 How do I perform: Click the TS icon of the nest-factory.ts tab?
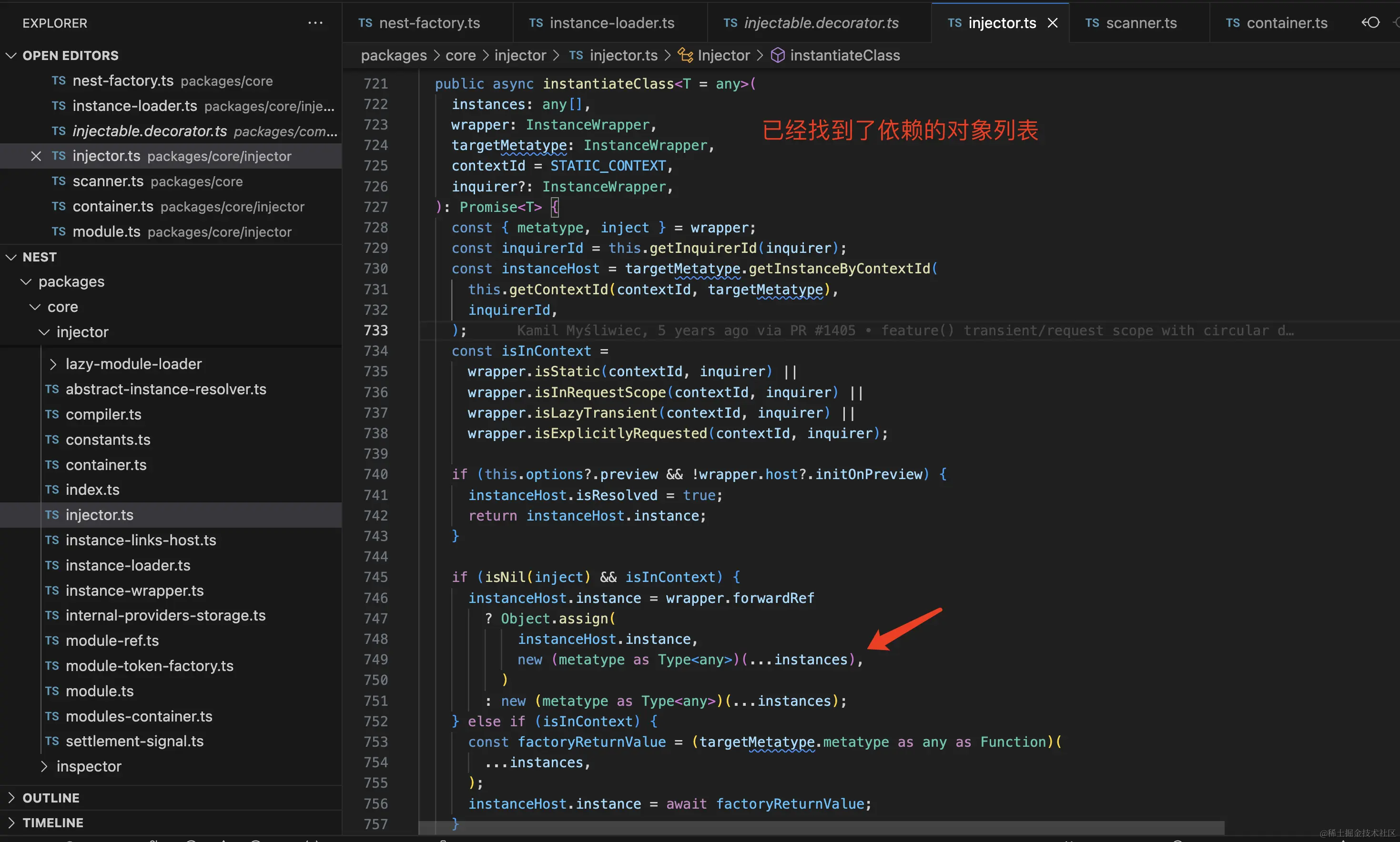pyautogui.click(x=365, y=23)
